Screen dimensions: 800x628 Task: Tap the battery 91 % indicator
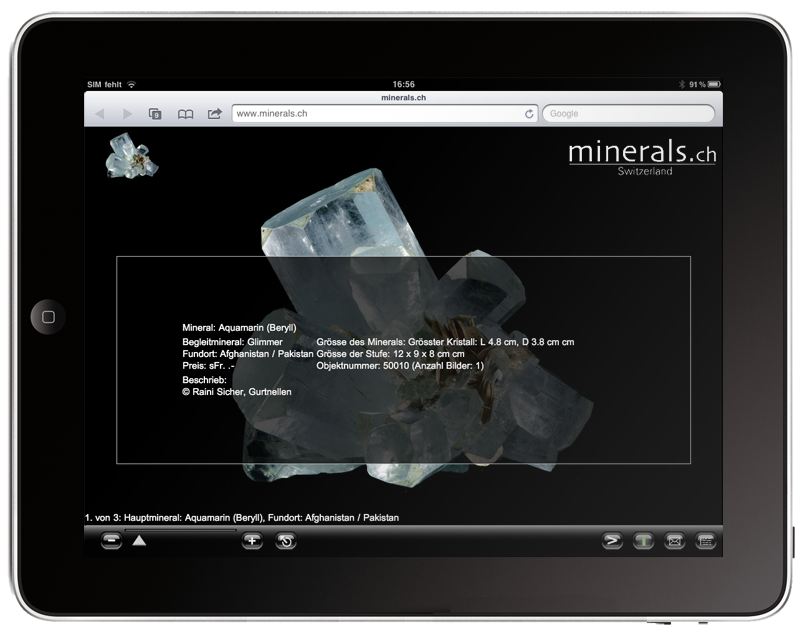coord(705,84)
